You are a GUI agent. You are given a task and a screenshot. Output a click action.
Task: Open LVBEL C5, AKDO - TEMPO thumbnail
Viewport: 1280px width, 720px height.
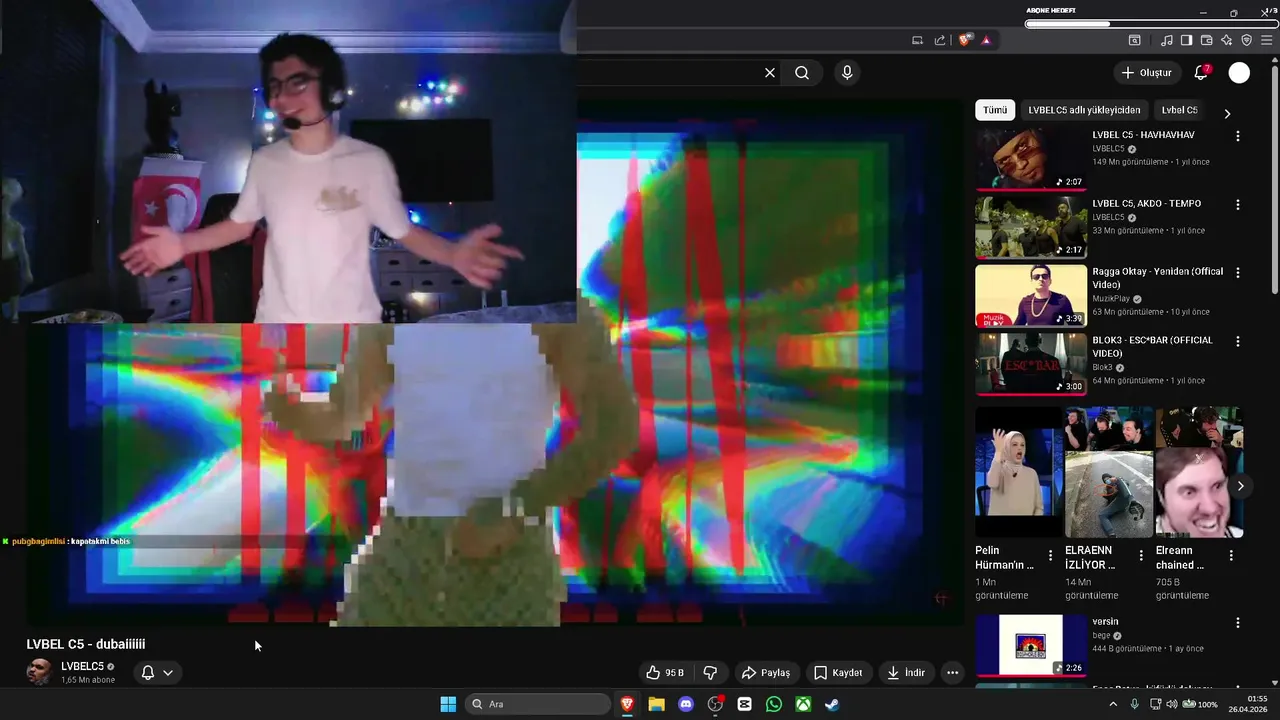pos(1031,227)
